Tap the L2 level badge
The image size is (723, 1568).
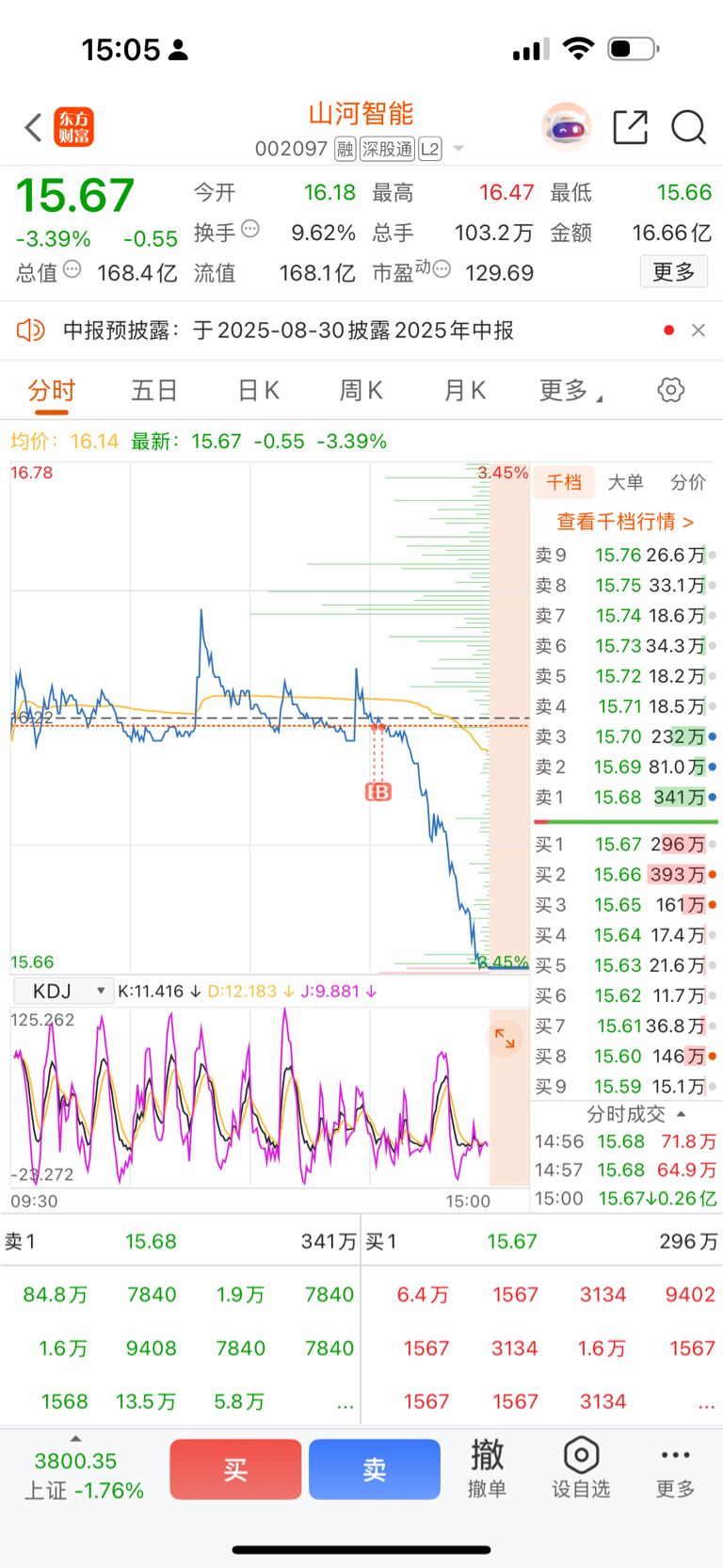coord(430,149)
